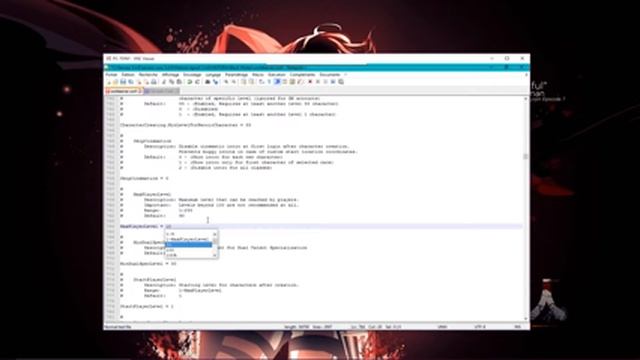The image size is (640, 360).
Task: Toggle synchronized vertical scrolling
Action: [243, 82]
